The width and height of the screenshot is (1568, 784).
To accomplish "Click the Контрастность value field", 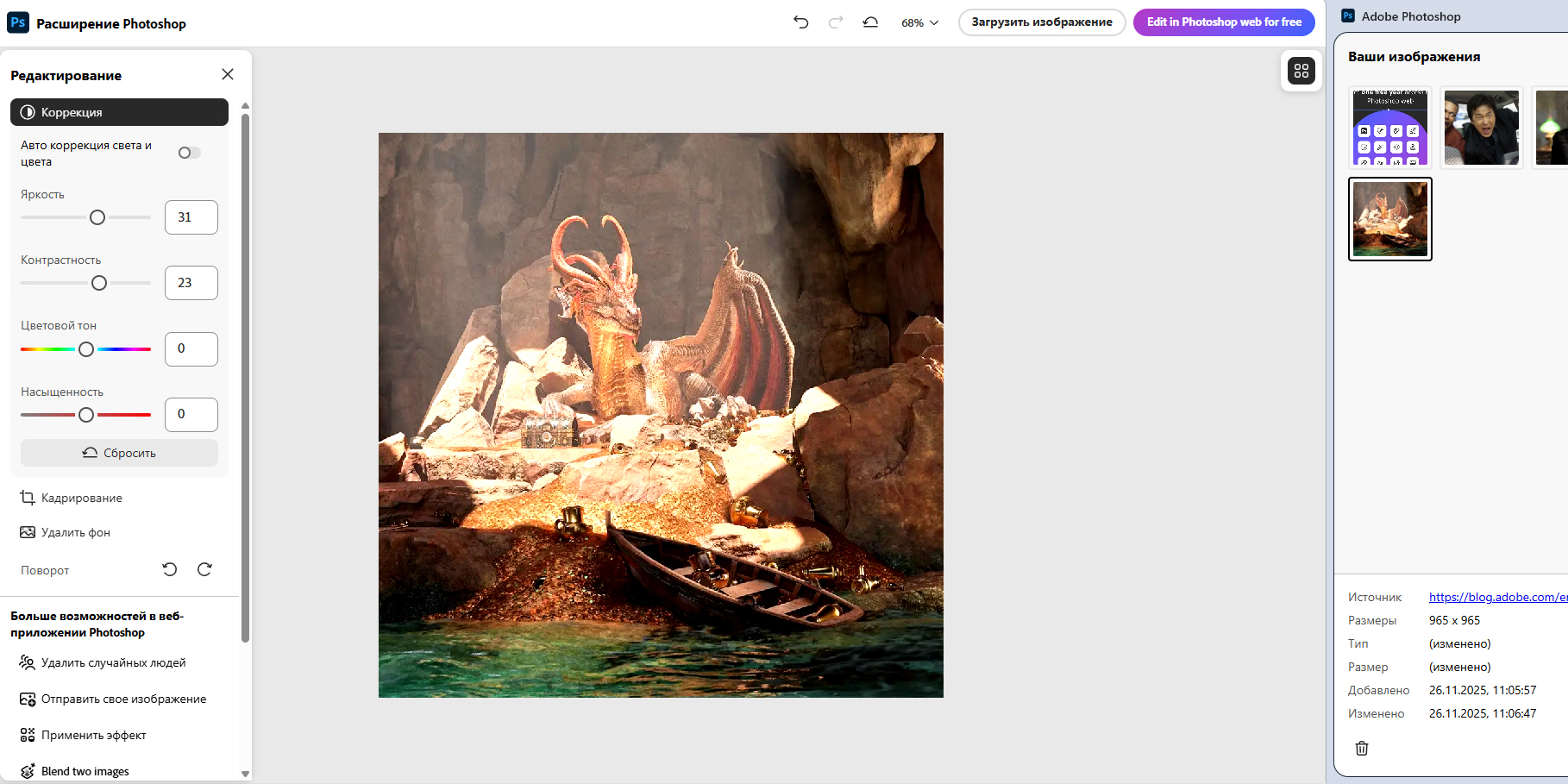I will tap(191, 283).
